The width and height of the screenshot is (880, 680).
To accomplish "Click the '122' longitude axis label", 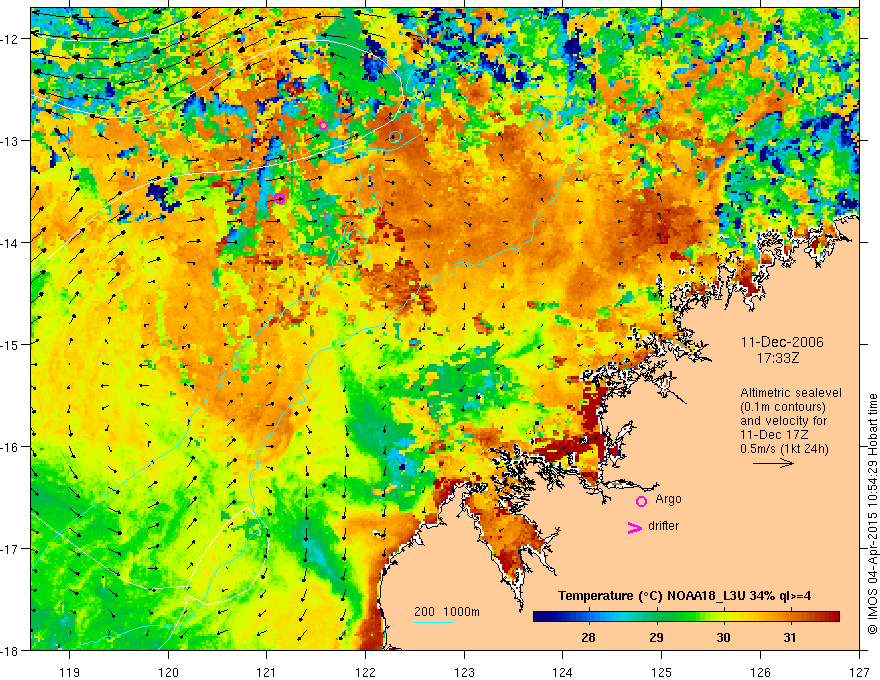I will 365,672.
